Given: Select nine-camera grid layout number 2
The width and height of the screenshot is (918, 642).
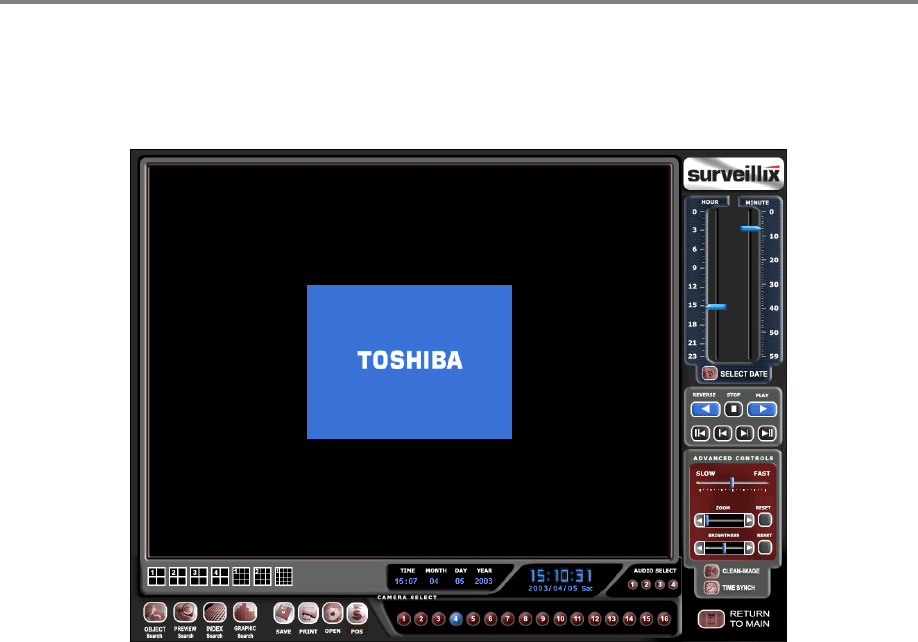Looking at the screenshot, I should [262, 576].
